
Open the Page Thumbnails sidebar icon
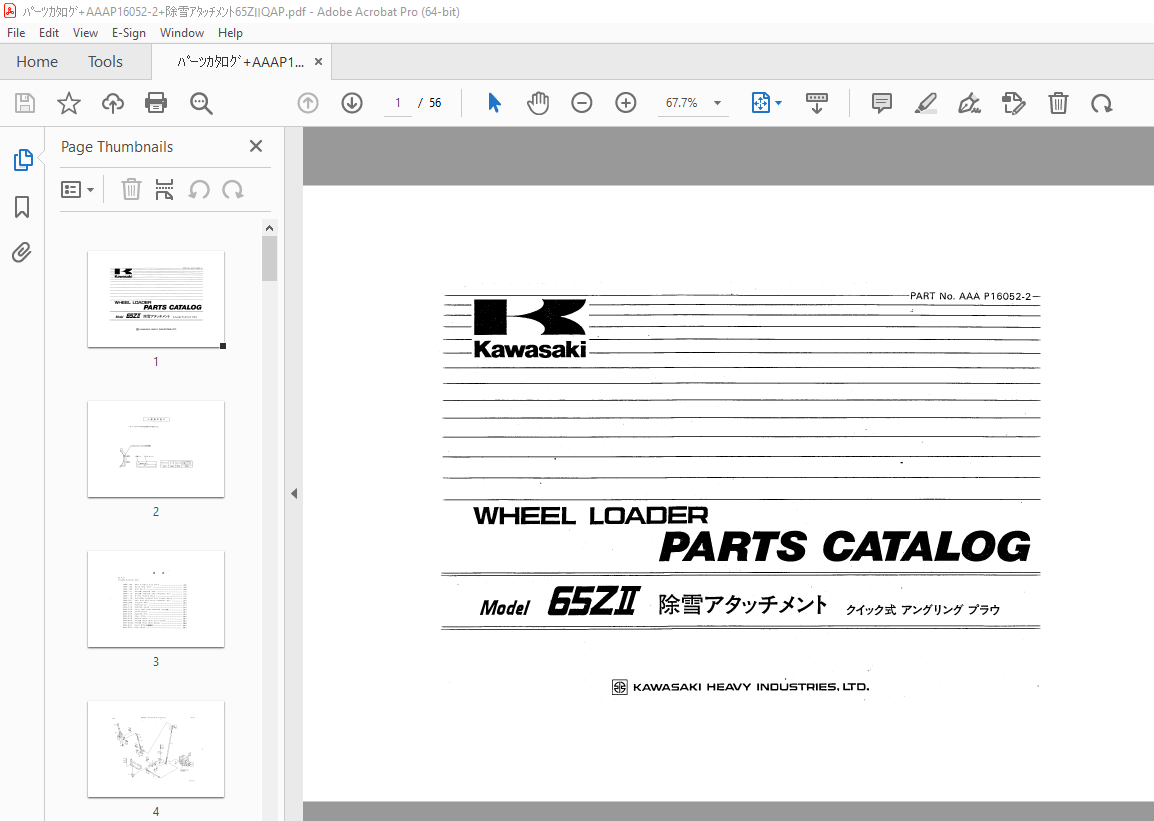coord(23,160)
